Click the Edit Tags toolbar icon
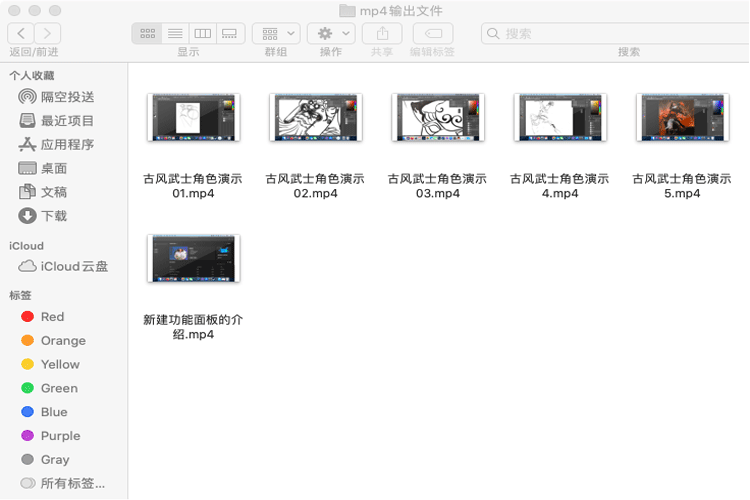The height and width of the screenshot is (500, 750). (432, 33)
